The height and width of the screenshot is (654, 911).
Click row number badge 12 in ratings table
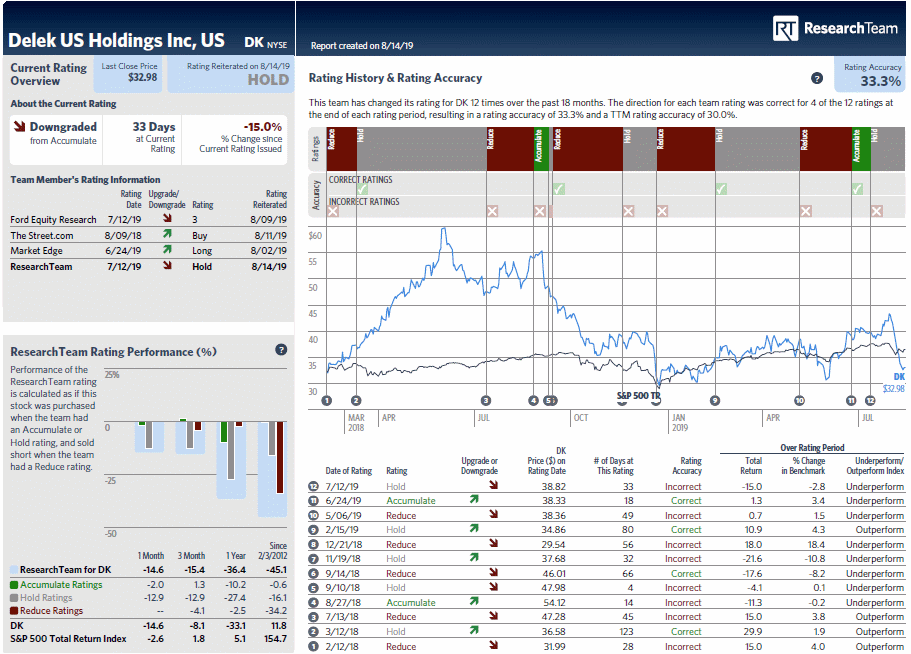pyautogui.click(x=314, y=486)
